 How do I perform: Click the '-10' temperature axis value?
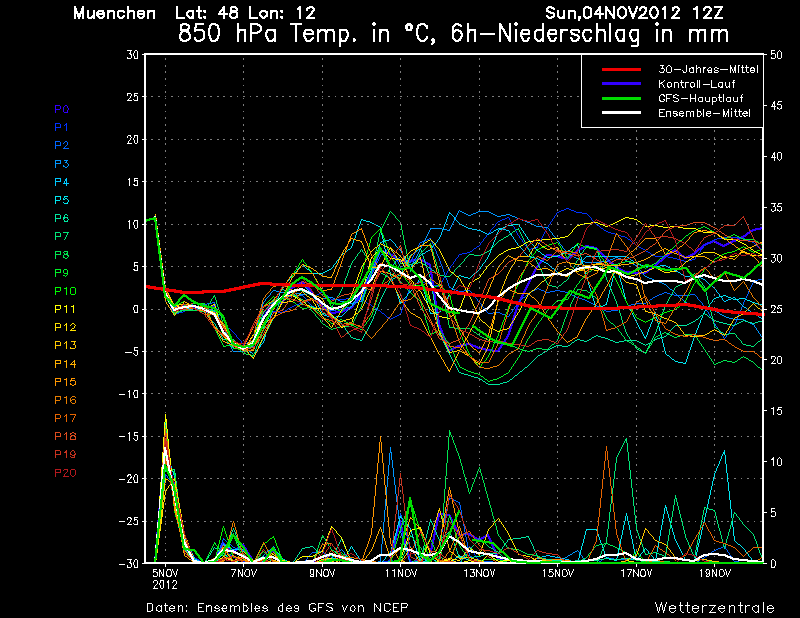[x=129, y=394]
